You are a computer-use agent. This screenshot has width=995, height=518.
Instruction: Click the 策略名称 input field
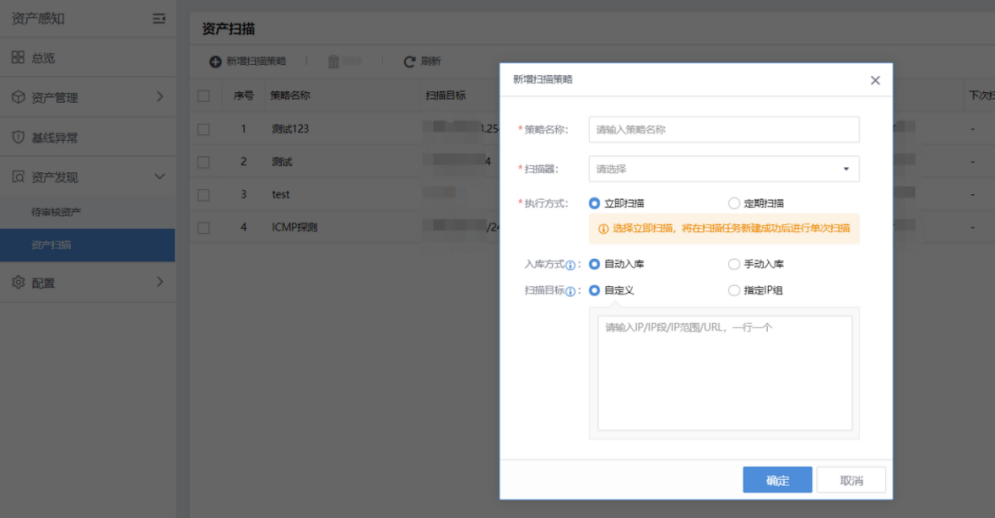(x=724, y=130)
